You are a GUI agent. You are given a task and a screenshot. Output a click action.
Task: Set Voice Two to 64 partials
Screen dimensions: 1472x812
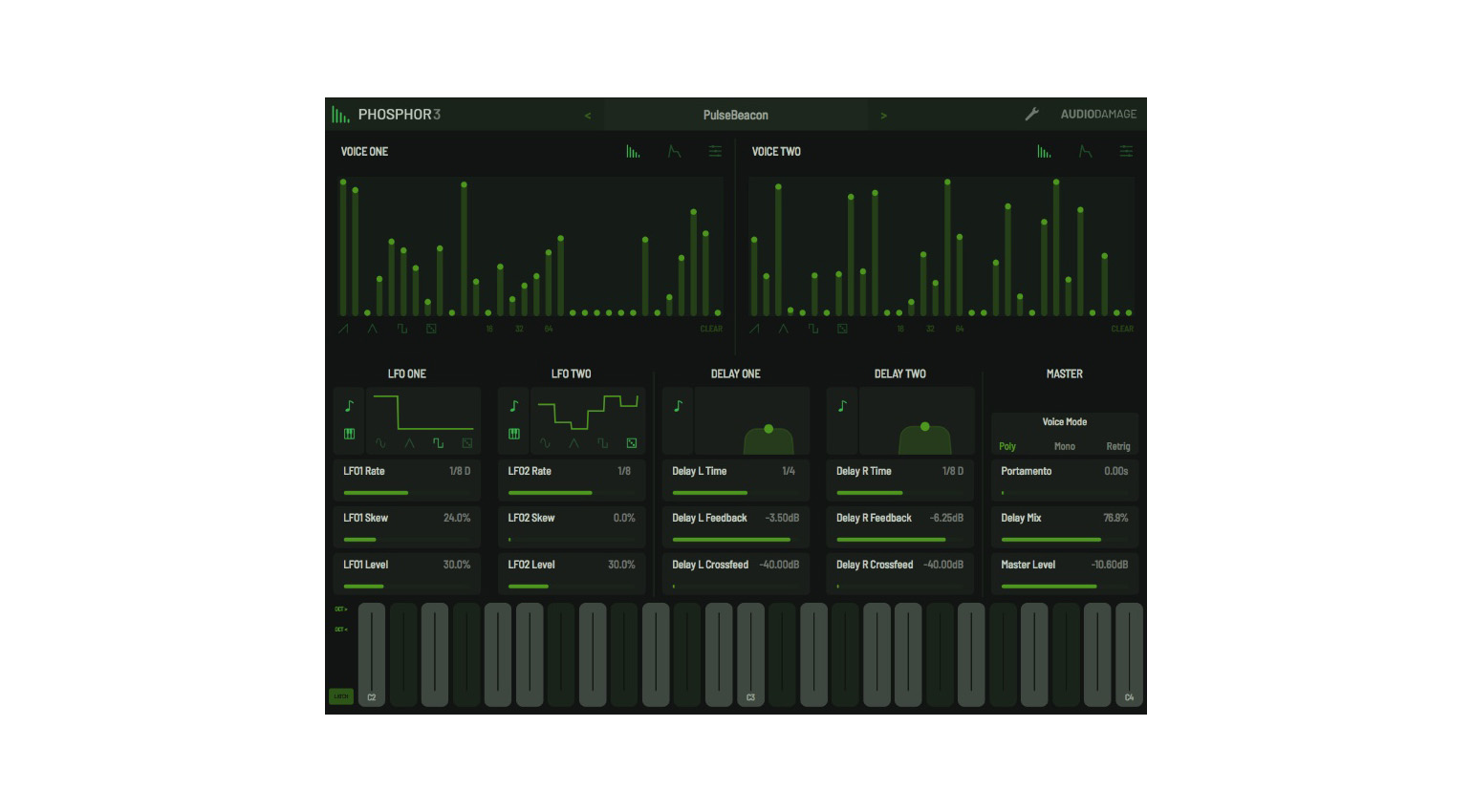click(960, 329)
